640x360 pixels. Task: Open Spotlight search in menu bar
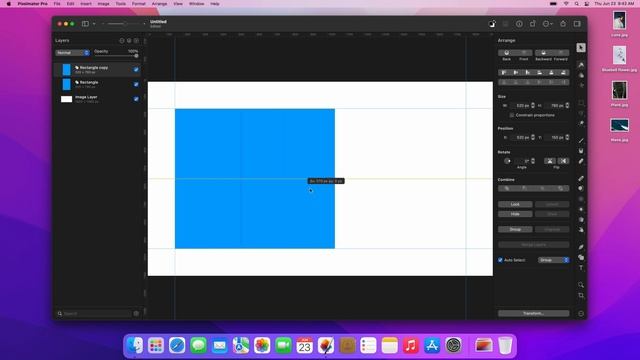pos(576,4)
